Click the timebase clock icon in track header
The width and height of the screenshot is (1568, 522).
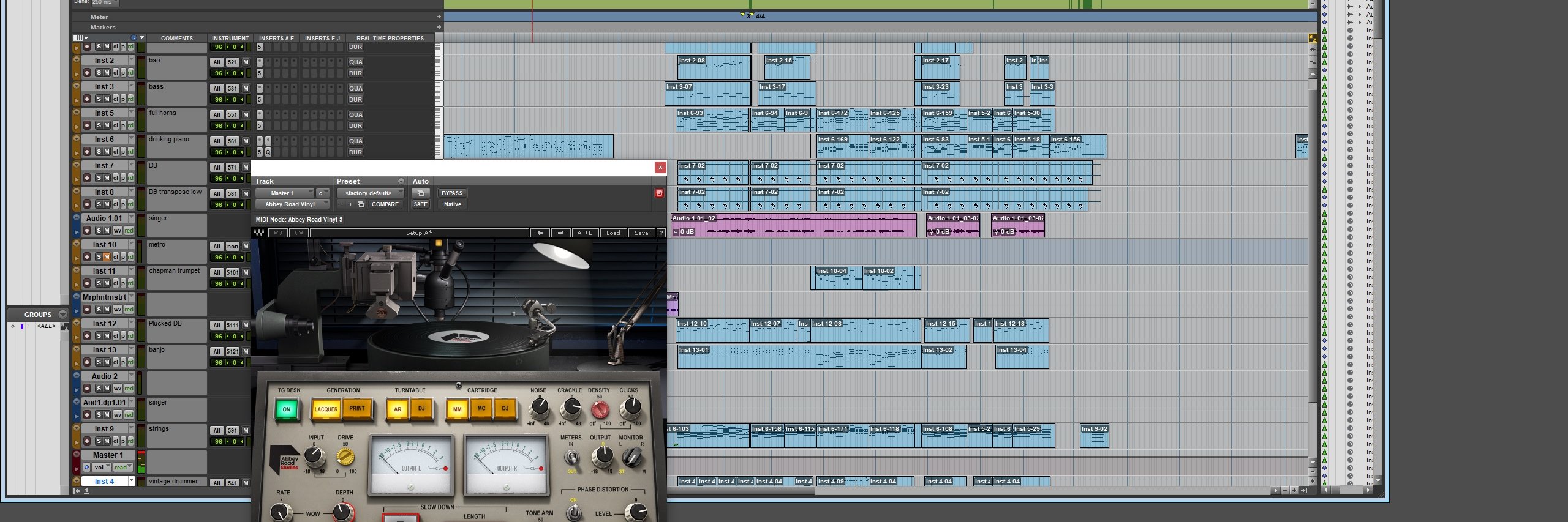pos(134,38)
